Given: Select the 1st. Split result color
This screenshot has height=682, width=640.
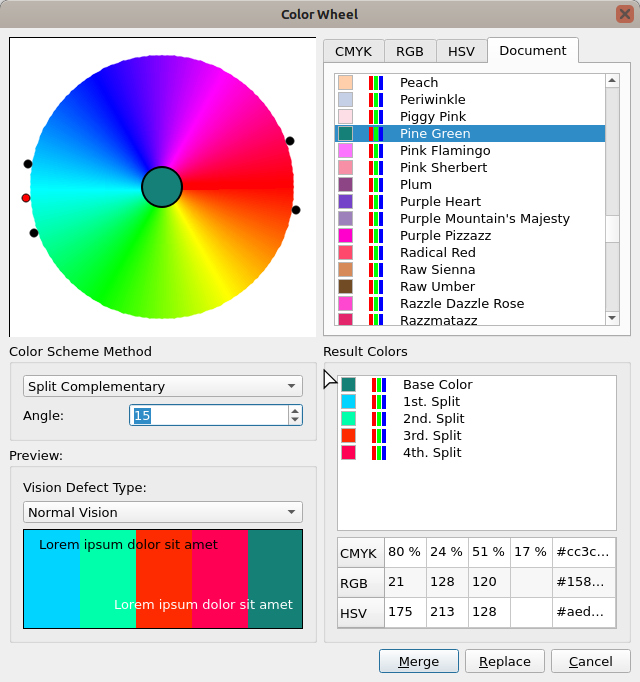Looking at the screenshot, I should [x=431, y=402].
